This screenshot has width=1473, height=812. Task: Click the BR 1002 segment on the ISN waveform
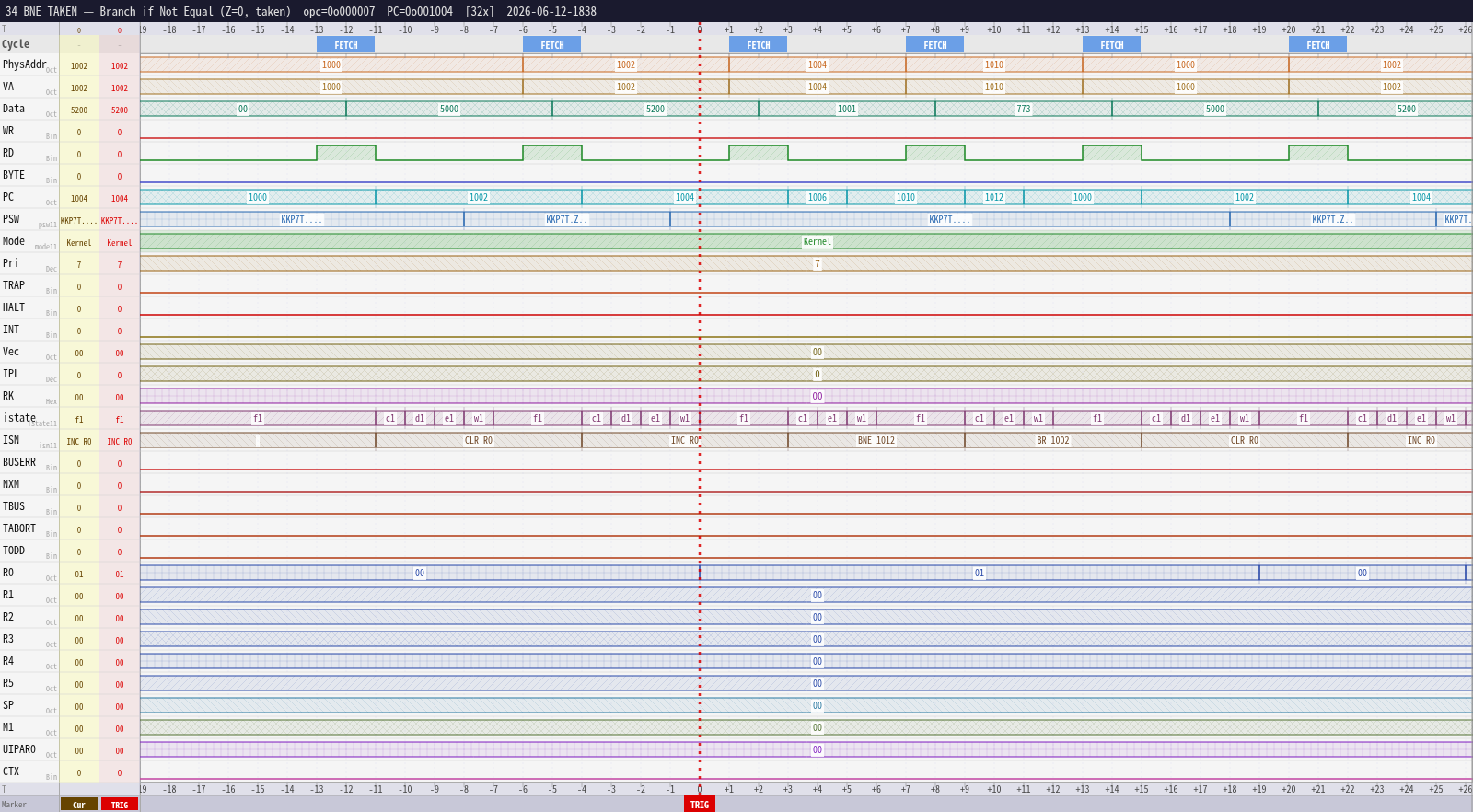(x=1053, y=441)
